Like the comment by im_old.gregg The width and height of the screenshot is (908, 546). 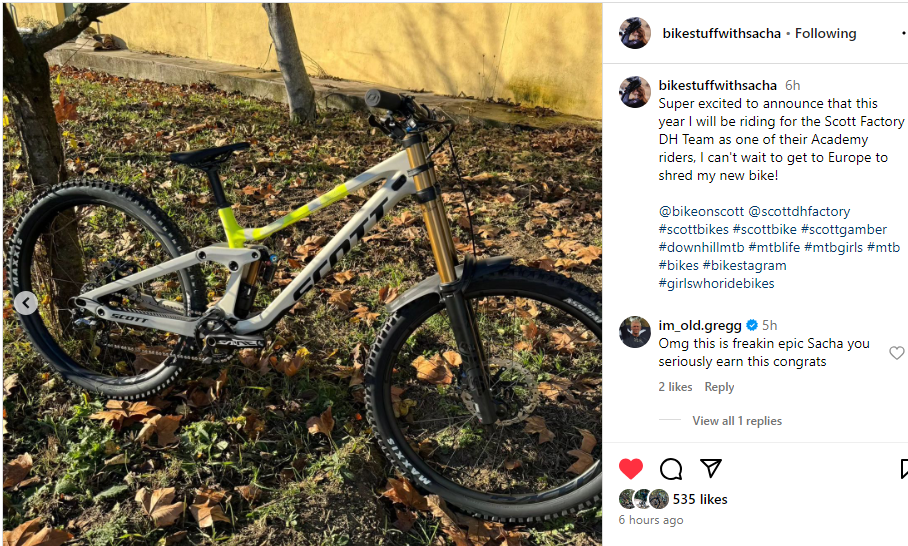[x=896, y=353]
